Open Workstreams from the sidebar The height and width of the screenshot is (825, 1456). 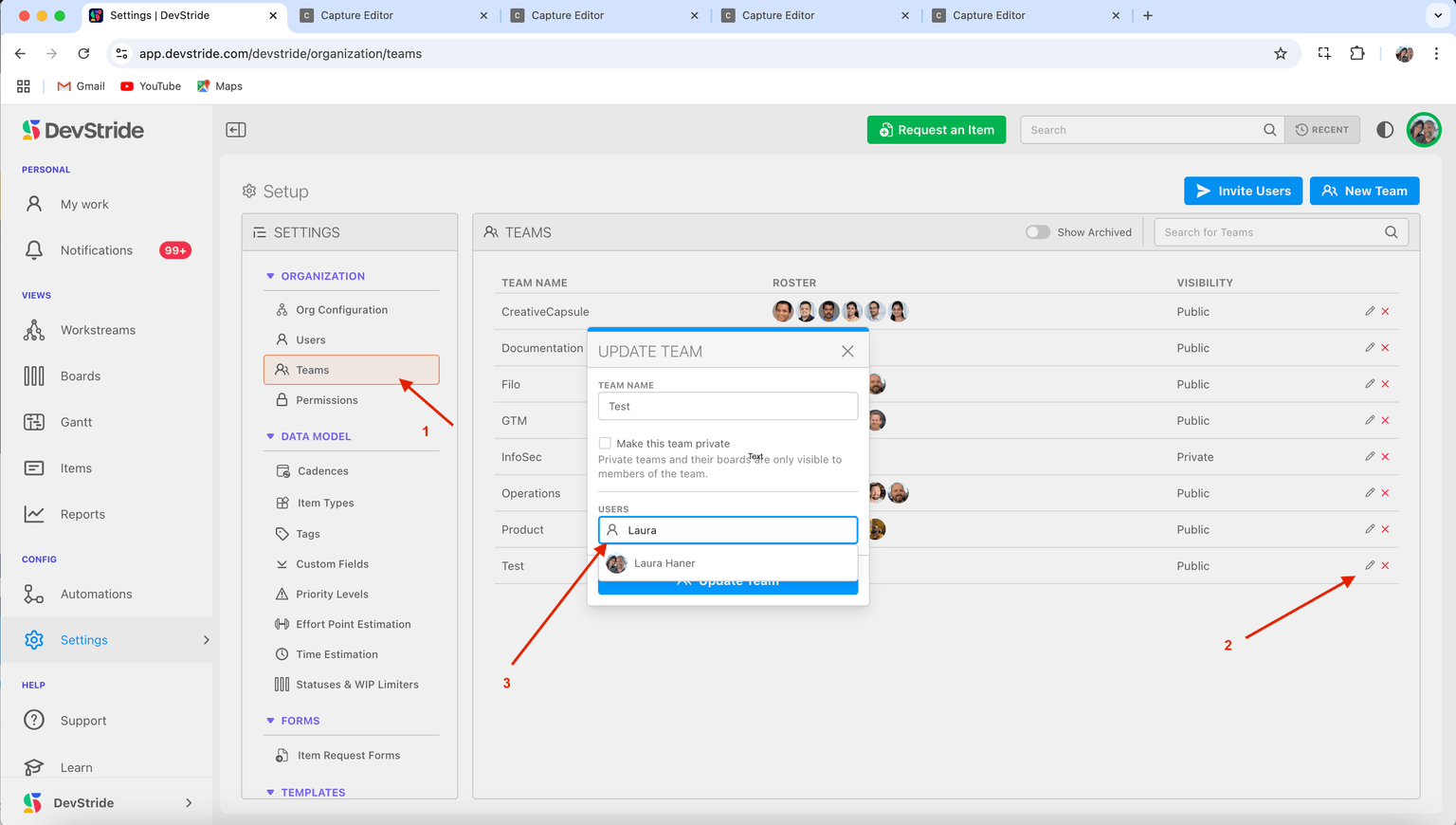point(98,330)
